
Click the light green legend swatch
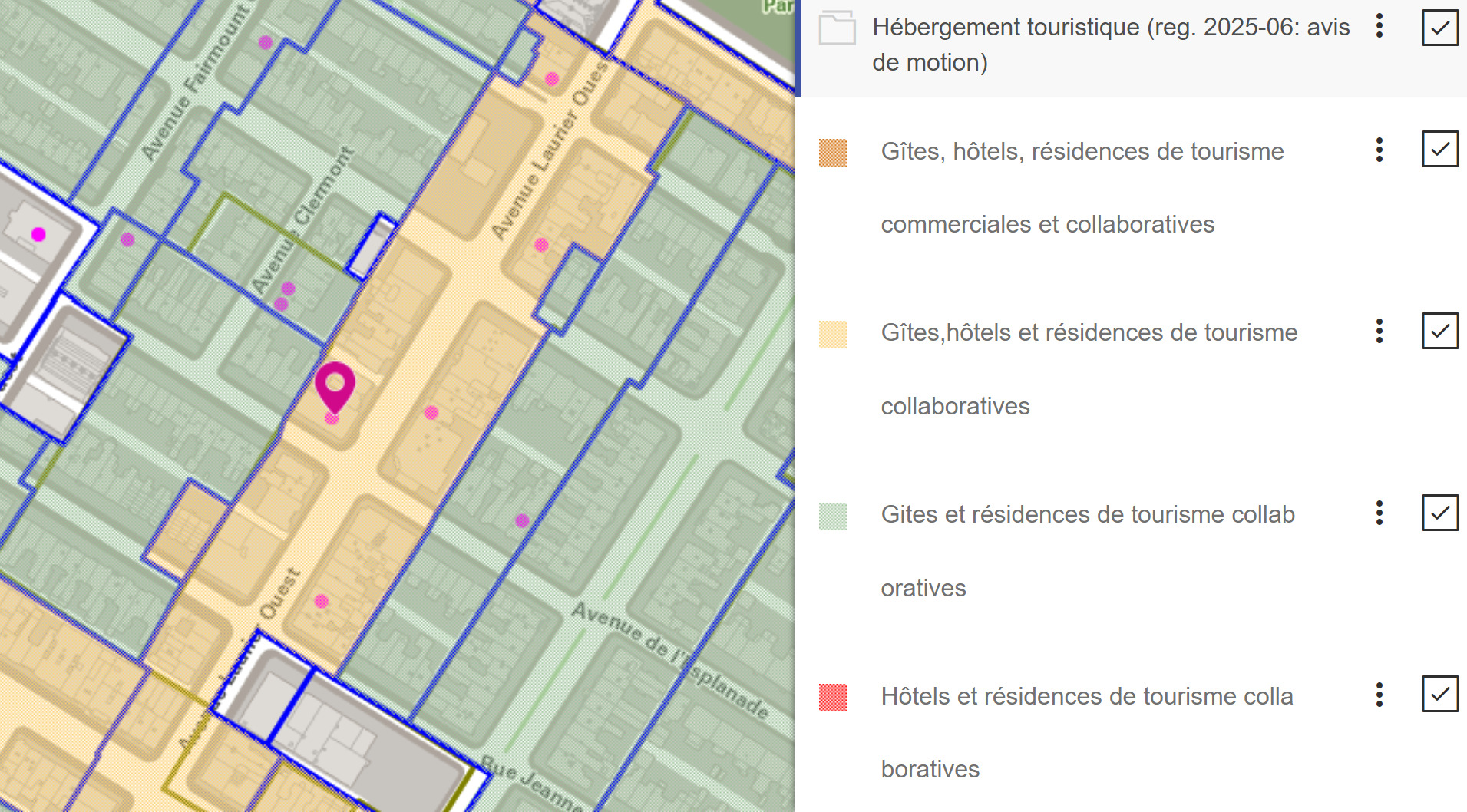pos(833,517)
